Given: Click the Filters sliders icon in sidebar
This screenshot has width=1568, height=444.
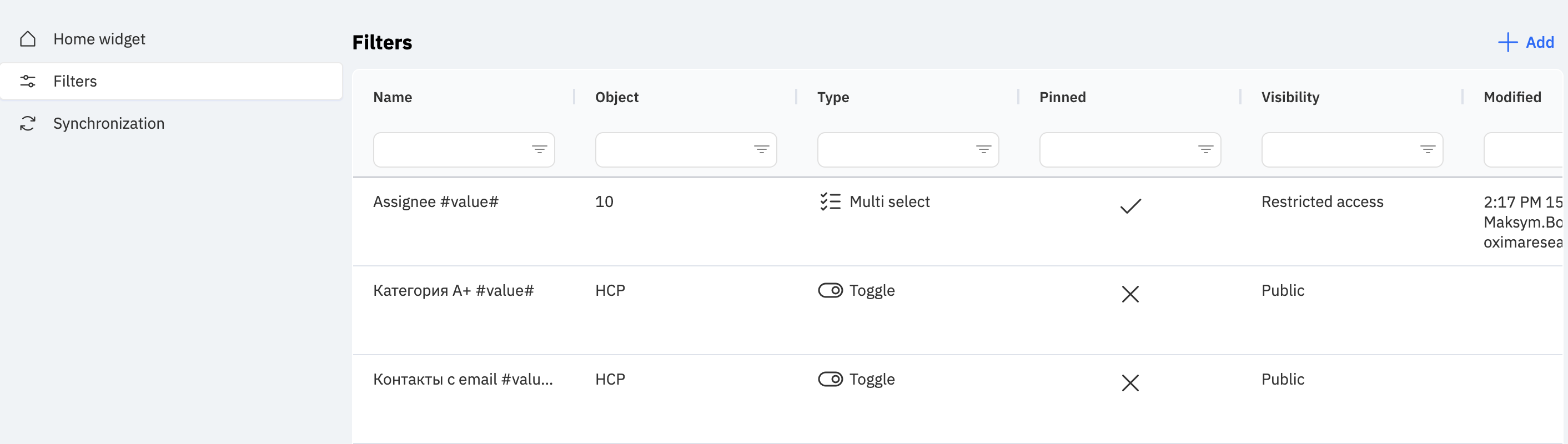Looking at the screenshot, I should (x=28, y=81).
